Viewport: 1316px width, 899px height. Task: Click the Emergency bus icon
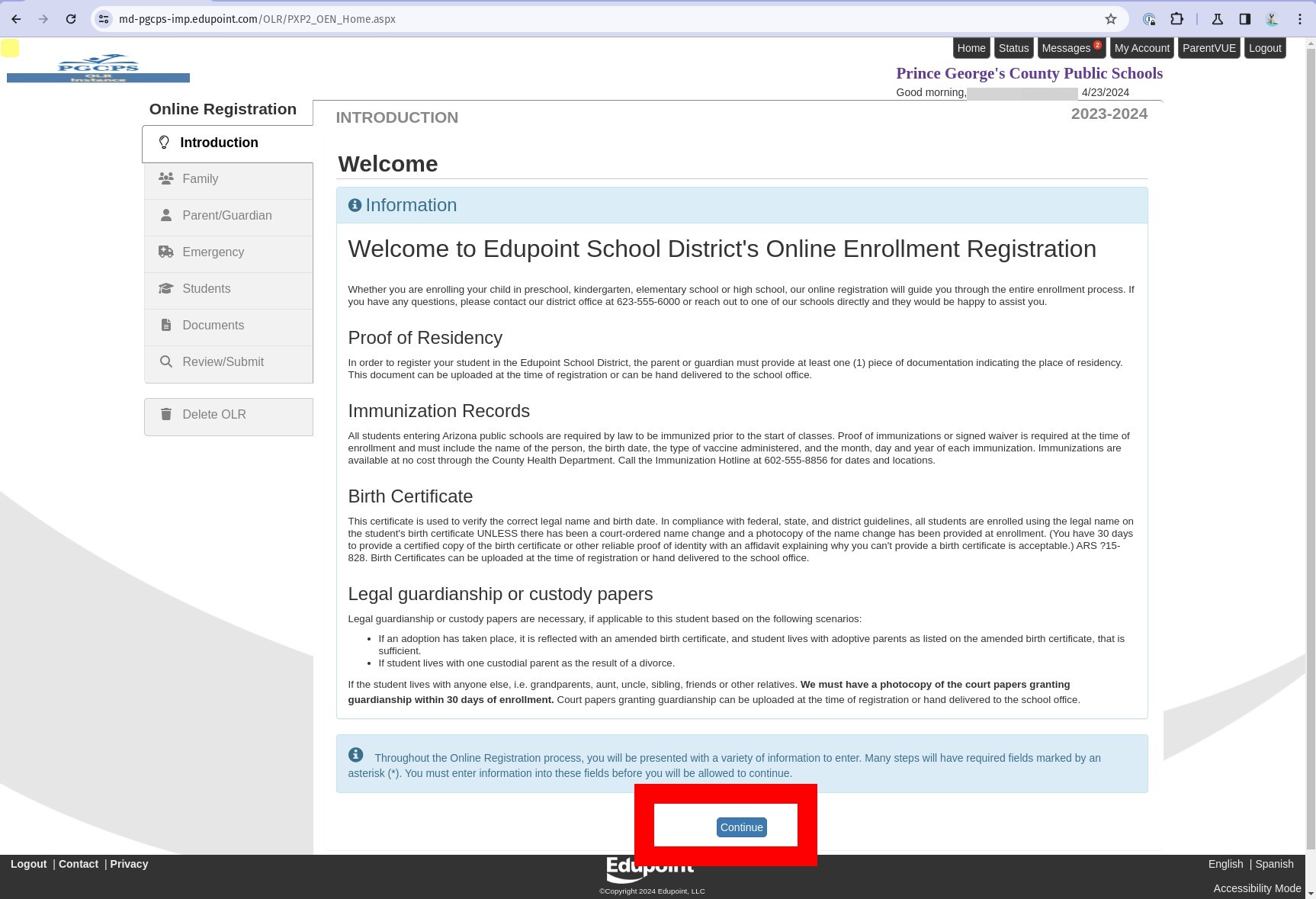click(x=165, y=252)
